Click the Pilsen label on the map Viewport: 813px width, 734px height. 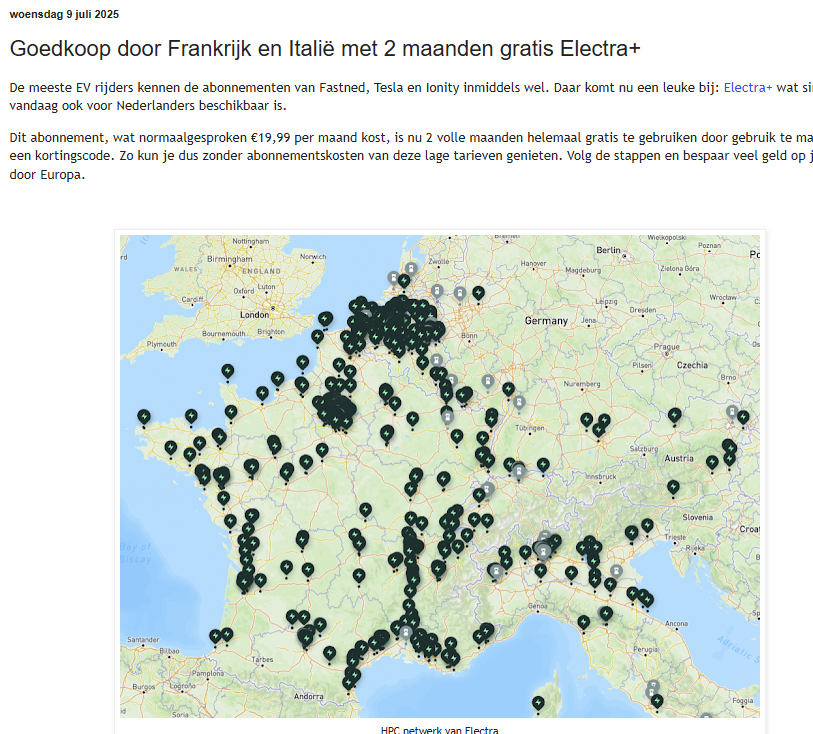642,365
